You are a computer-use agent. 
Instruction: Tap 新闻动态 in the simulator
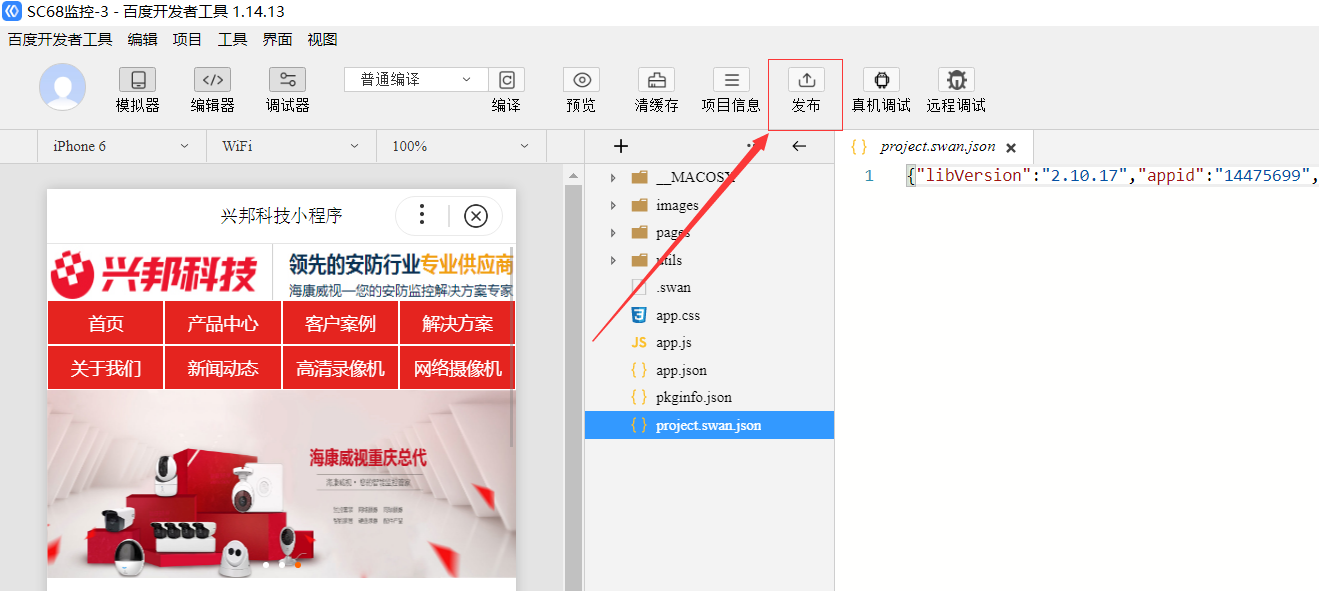(222, 368)
